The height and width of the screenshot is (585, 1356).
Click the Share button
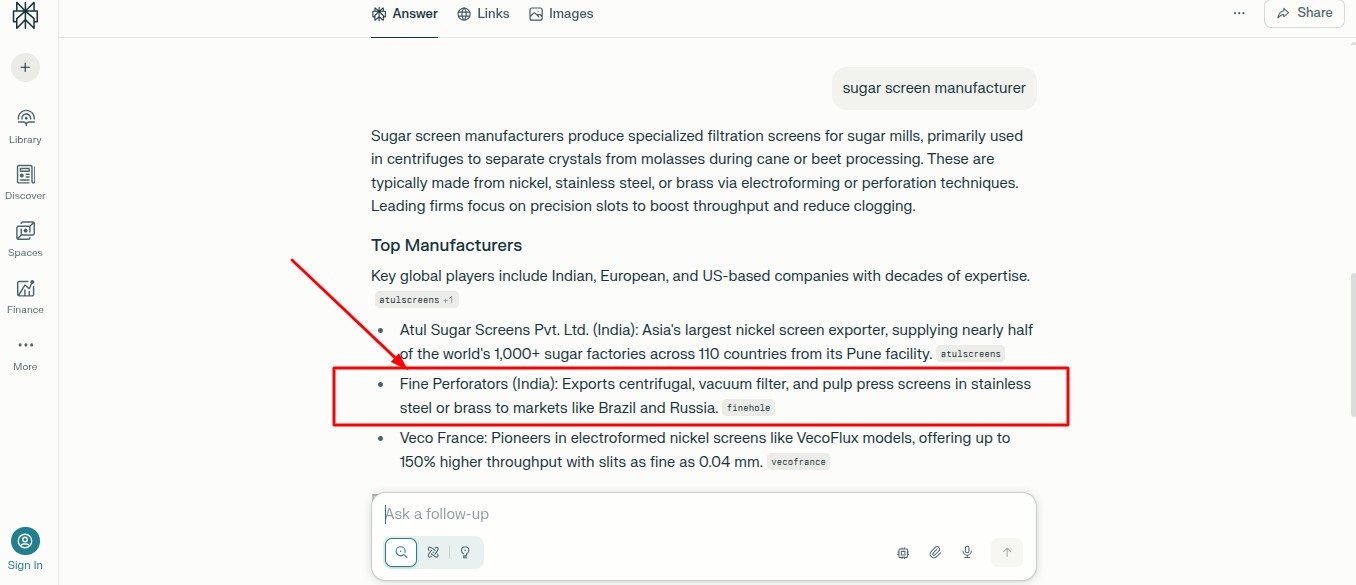pyautogui.click(x=1304, y=13)
